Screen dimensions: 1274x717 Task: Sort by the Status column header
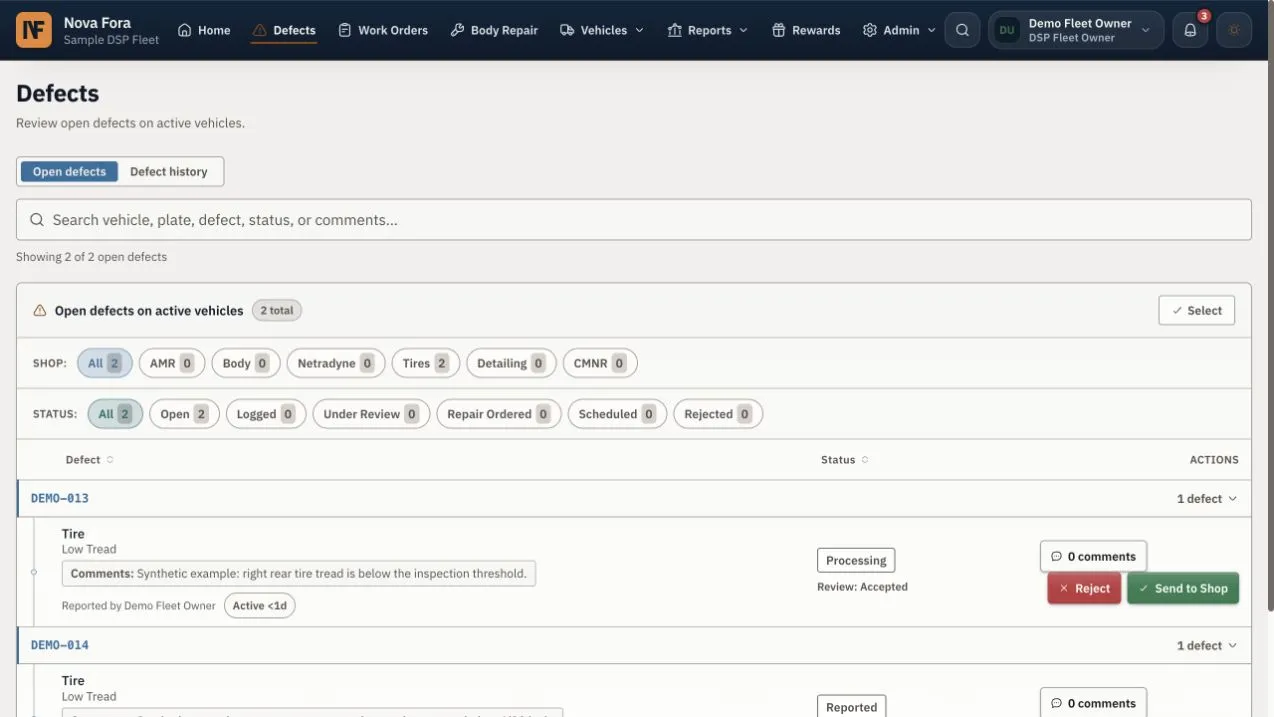pyautogui.click(x=844, y=460)
